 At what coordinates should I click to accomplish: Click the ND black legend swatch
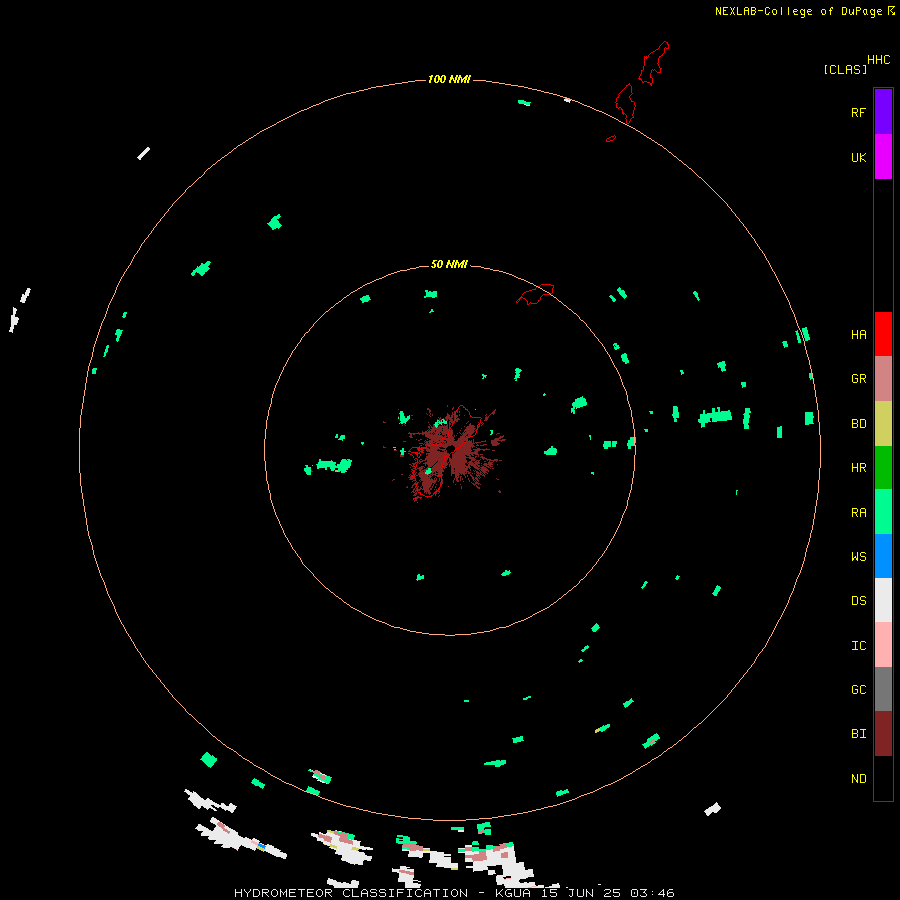pyautogui.click(x=883, y=778)
